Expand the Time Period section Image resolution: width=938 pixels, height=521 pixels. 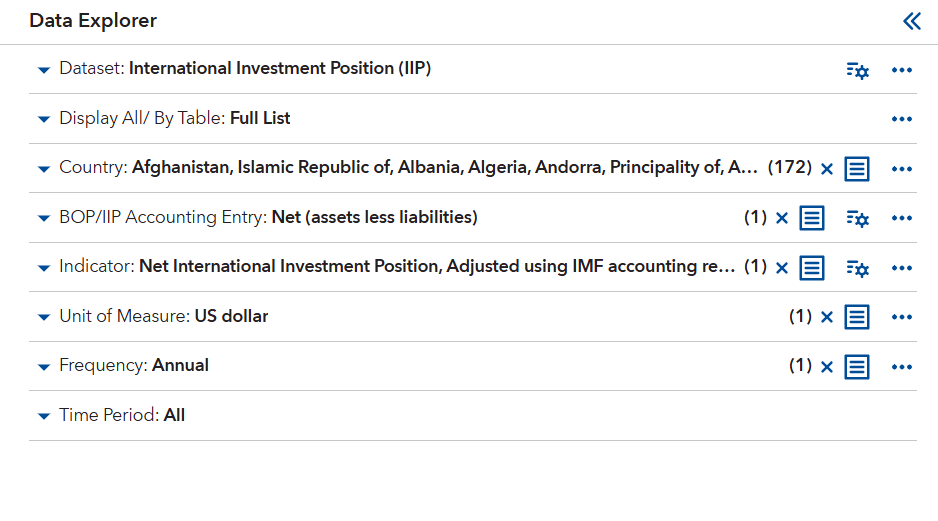click(43, 416)
